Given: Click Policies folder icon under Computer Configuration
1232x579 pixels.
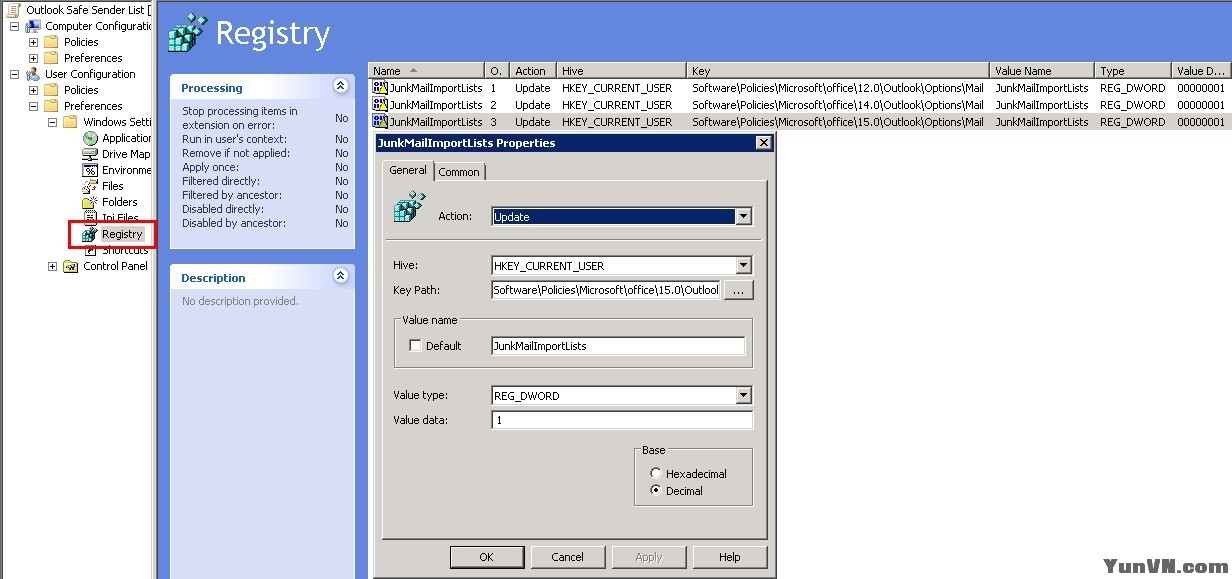Looking at the screenshot, I should [x=52, y=42].
